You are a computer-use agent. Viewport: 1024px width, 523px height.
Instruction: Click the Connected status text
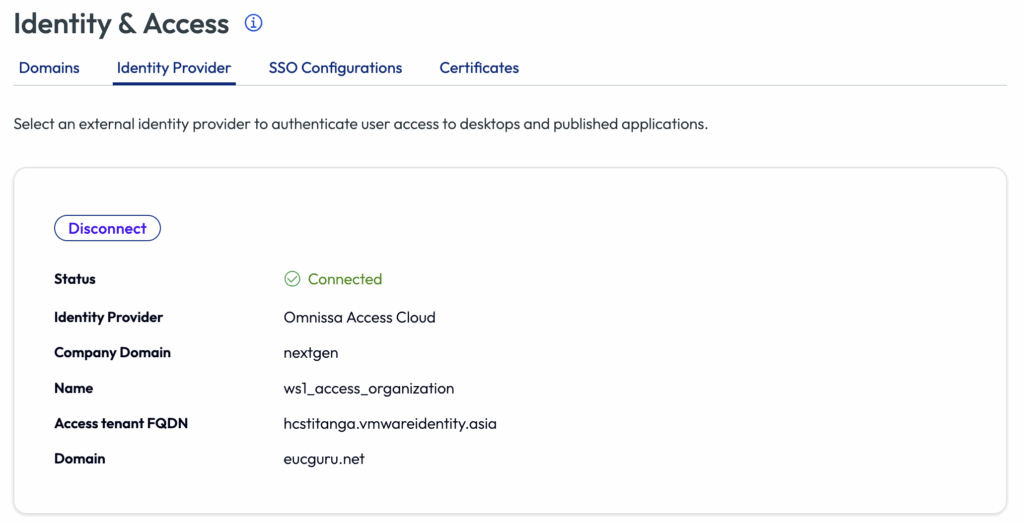coord(345,279)
